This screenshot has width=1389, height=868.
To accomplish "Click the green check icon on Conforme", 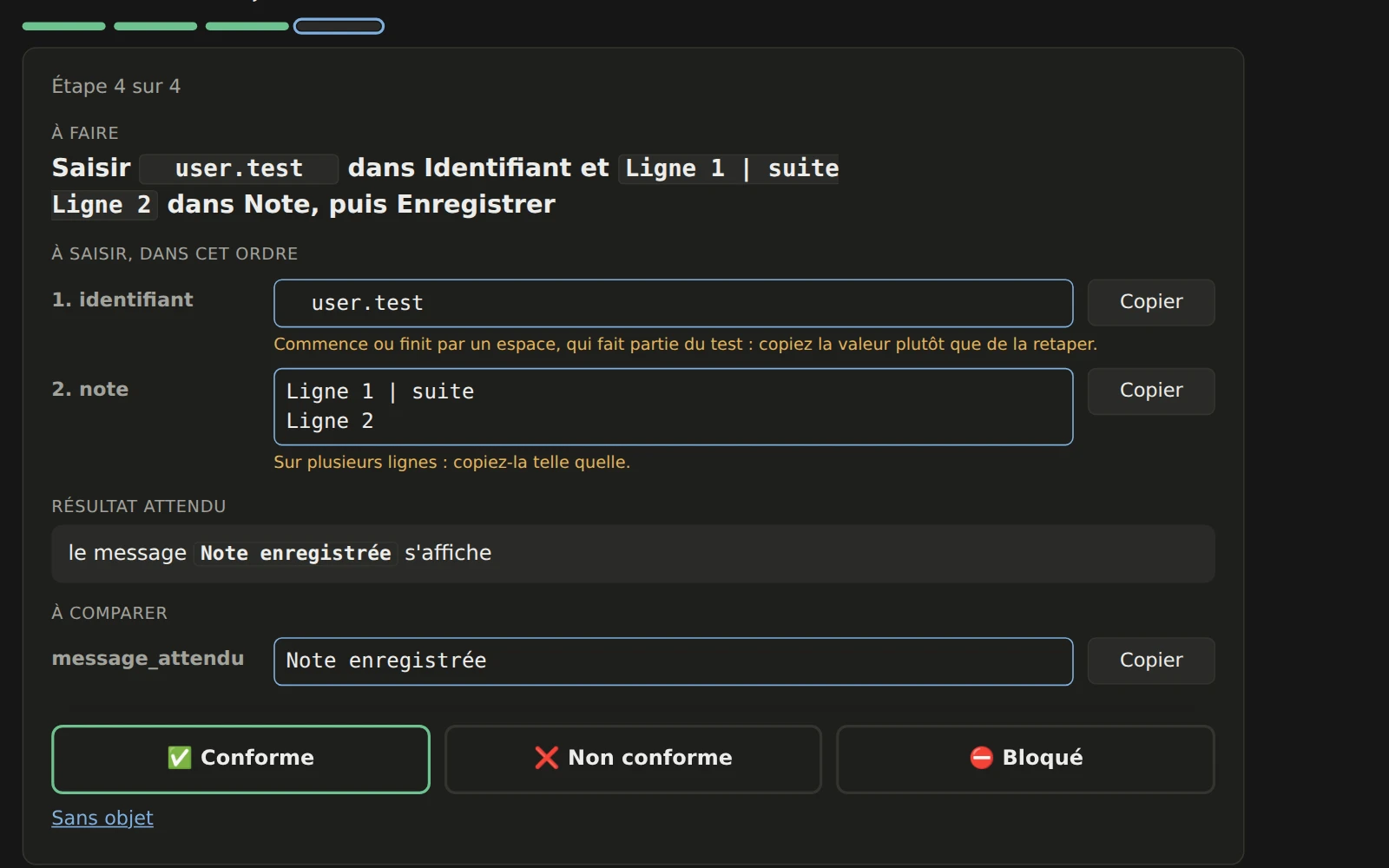I will pyautogui.click(x=179, y=758).
